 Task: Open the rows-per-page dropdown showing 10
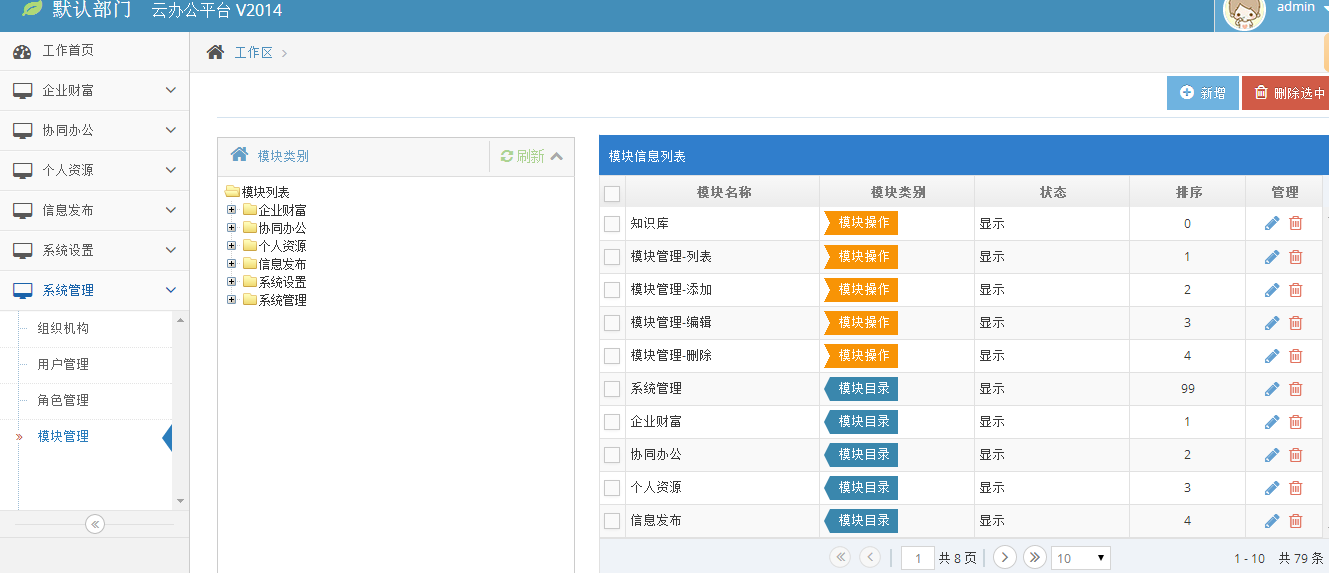(x=1080, y=558)
